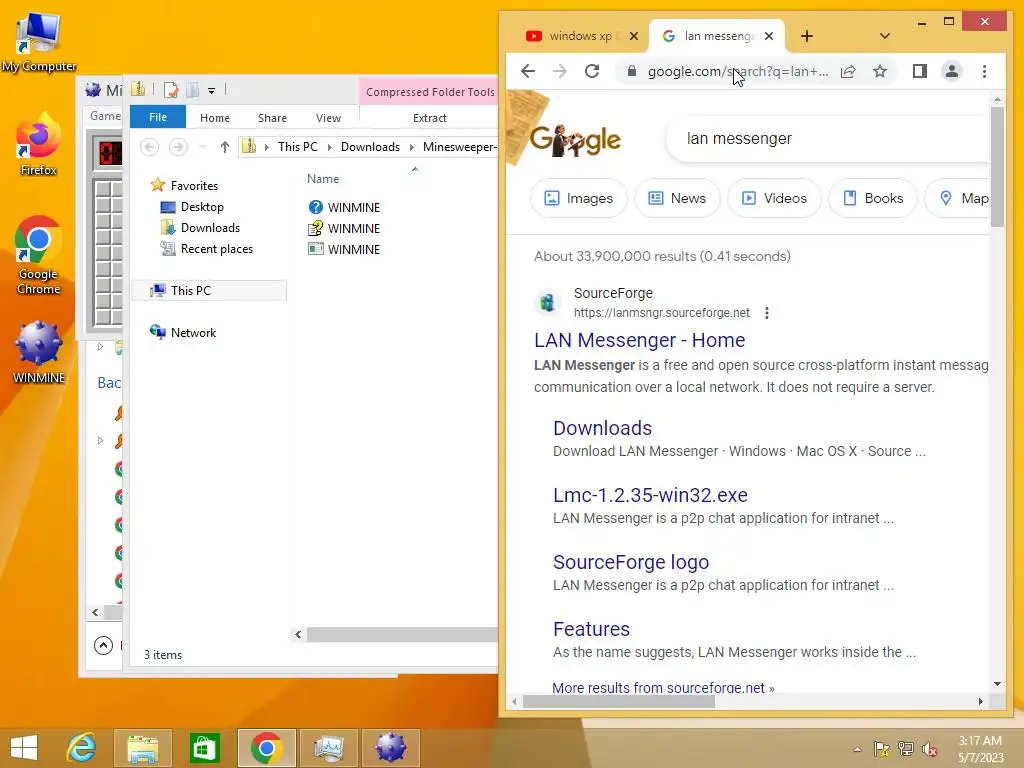Screen dimensions: 1024x768
Task: Sort files by the Name column header
Action: point(323,179)
